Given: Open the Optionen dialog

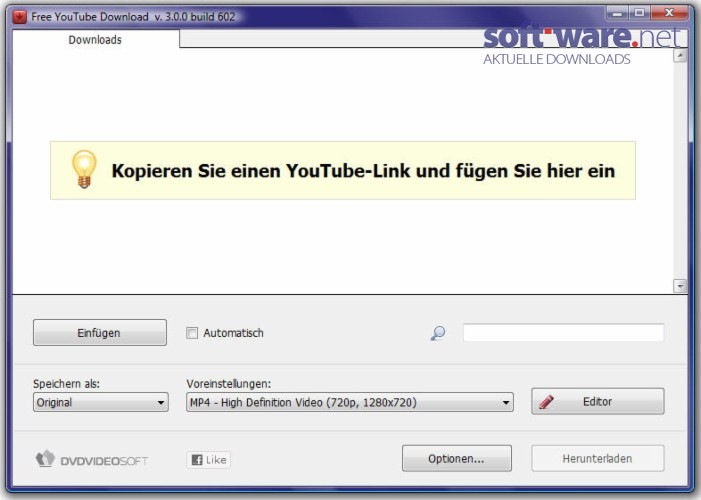Looking at the screenshot, I should pyautogui.click(x=456, y=458).
